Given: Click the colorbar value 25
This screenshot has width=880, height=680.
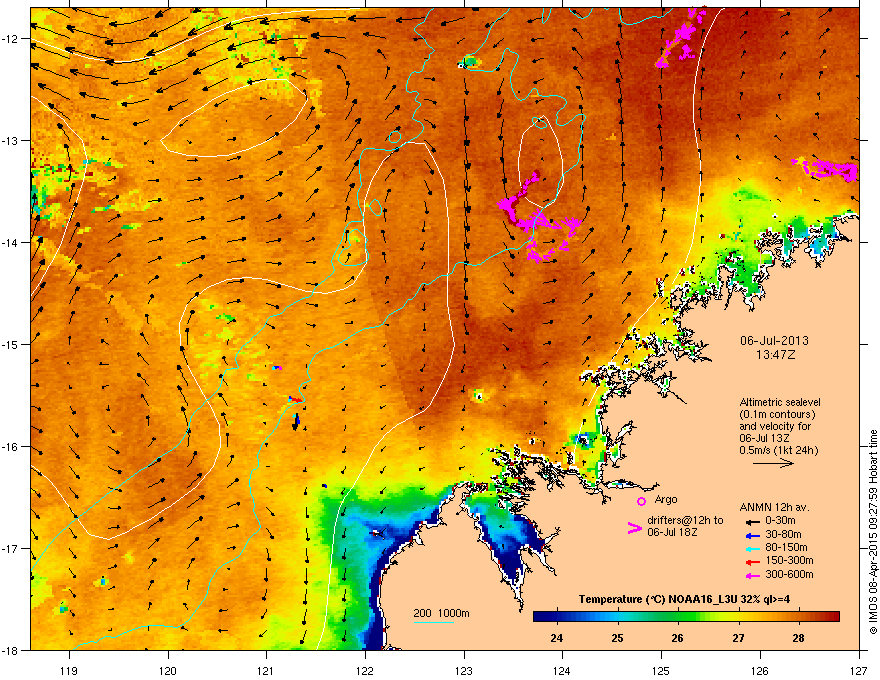Looking at the screenshot, I should coord(617,638).
